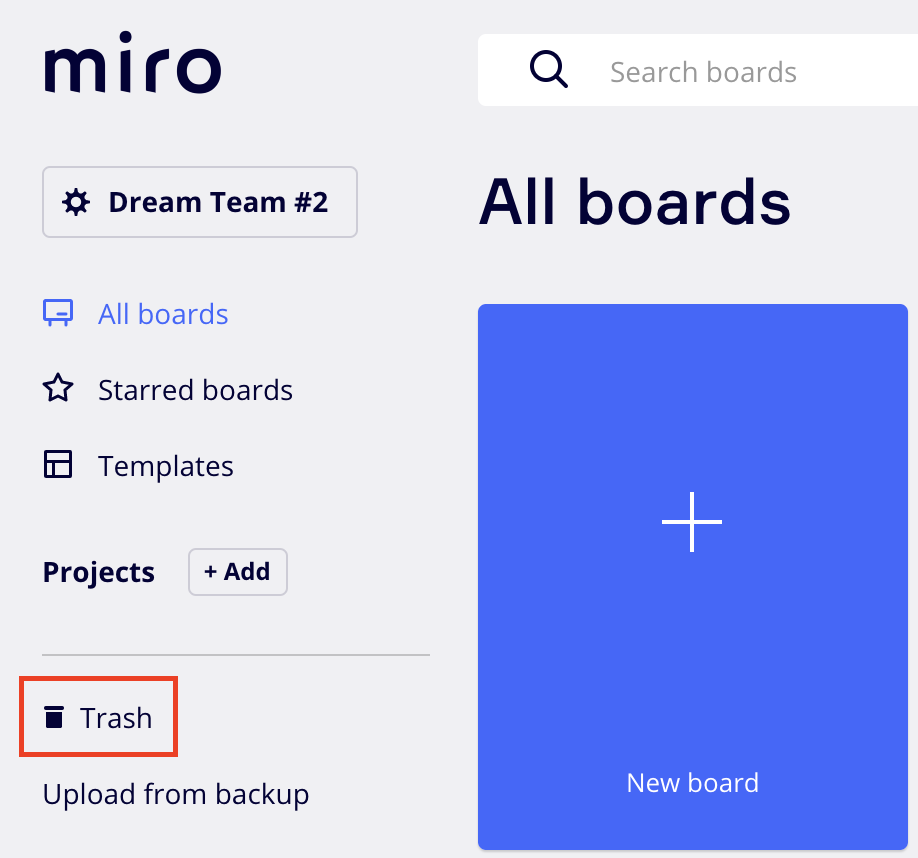Image resolution: width=918 pixels, height=858 pixels.
Task: Click the Templates layout icon
Action: (58, 465)
